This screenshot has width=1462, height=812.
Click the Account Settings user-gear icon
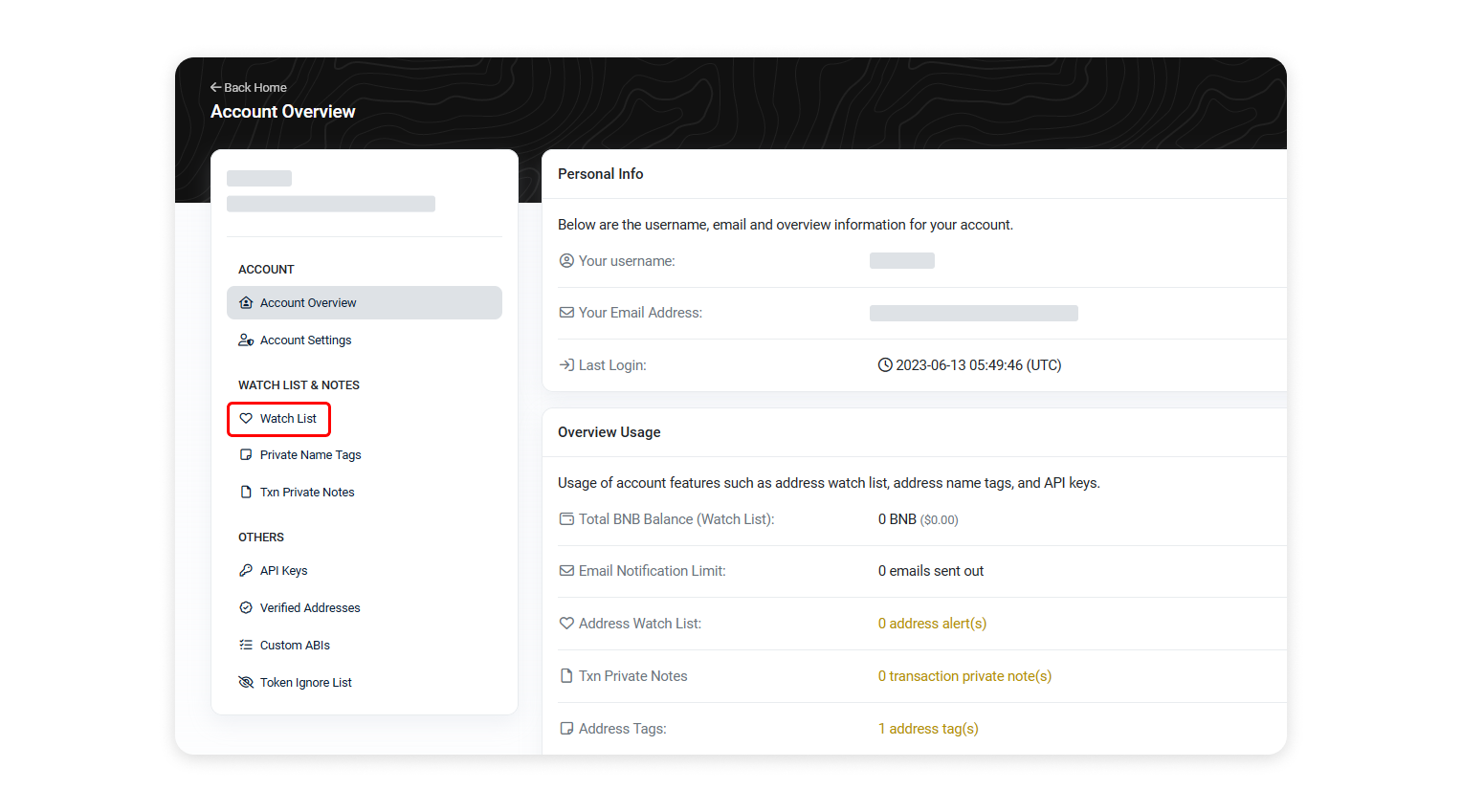tap(246, 340)
